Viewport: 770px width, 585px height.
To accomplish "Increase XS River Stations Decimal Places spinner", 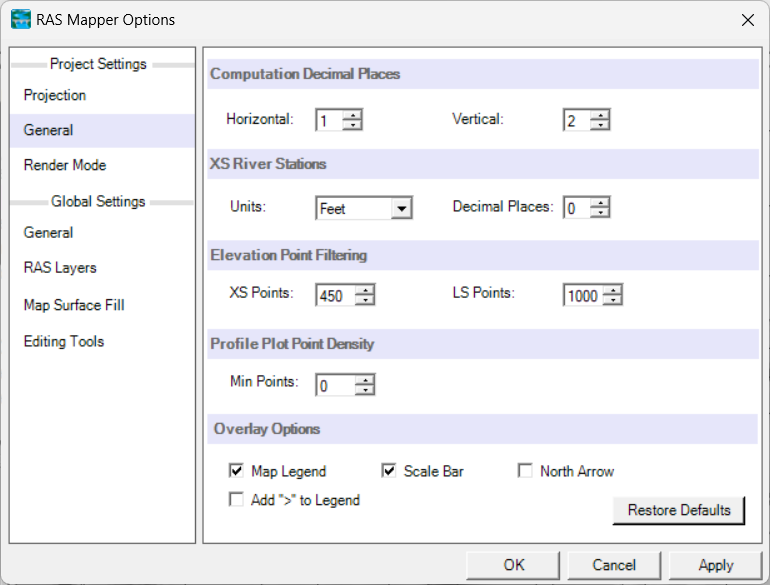I will coord(600,202).
